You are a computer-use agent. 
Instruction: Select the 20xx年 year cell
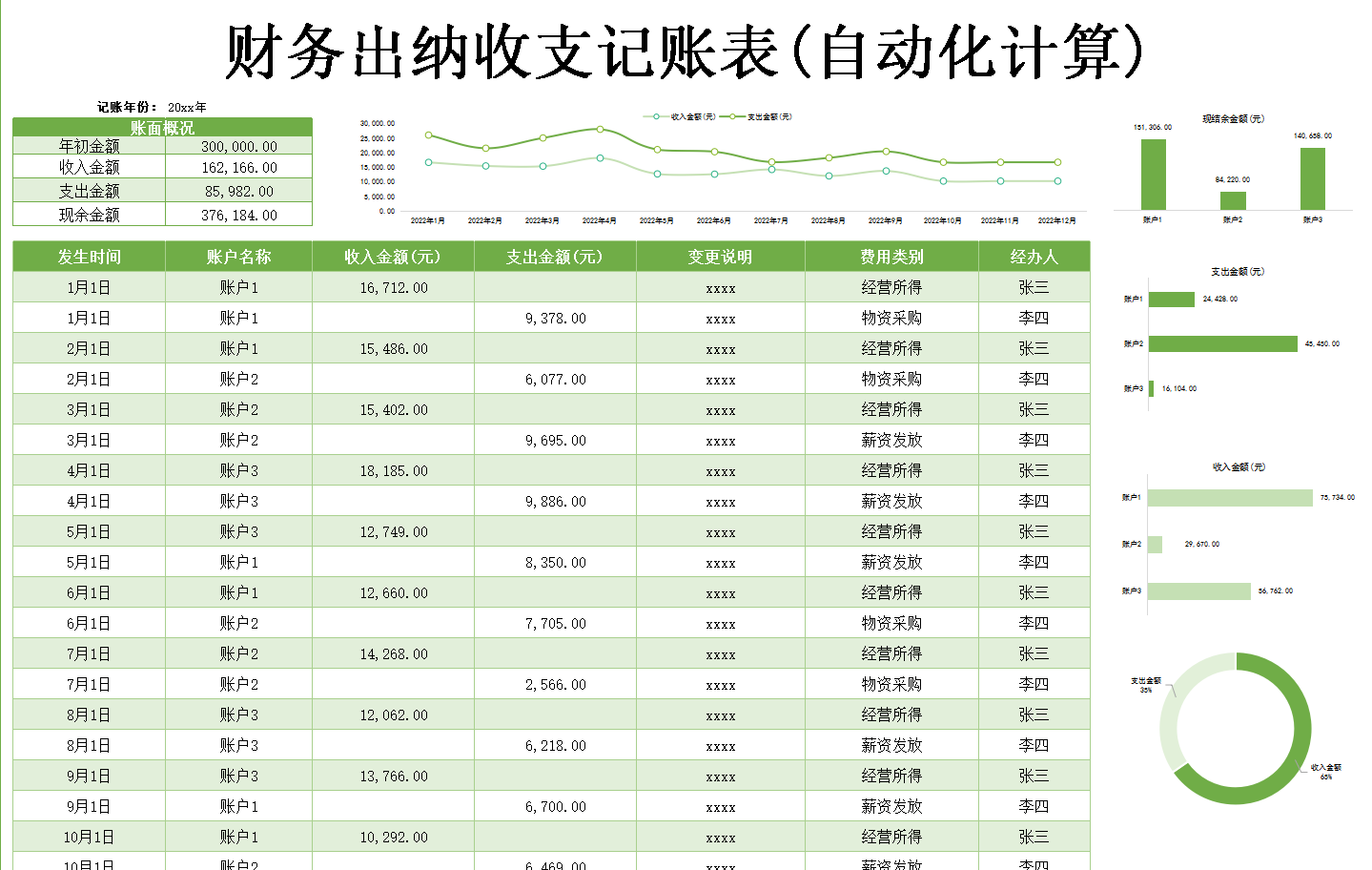pos(187,107)
